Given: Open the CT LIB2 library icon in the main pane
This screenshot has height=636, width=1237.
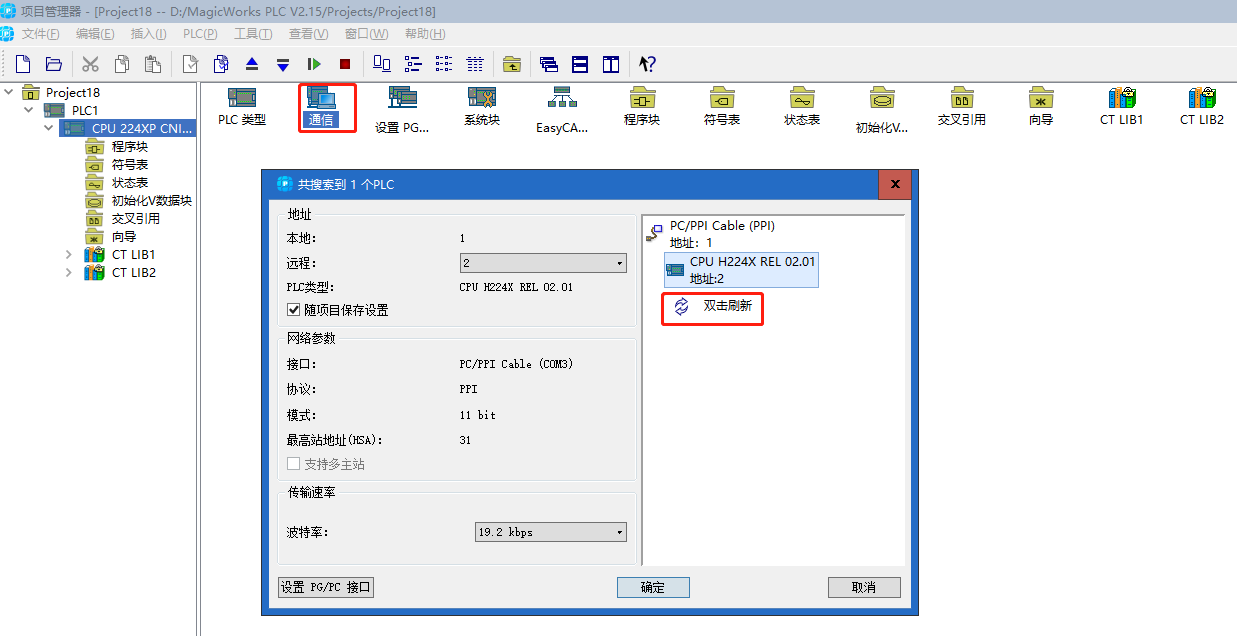Looking at the screenshot, I should pos(1202,106).
